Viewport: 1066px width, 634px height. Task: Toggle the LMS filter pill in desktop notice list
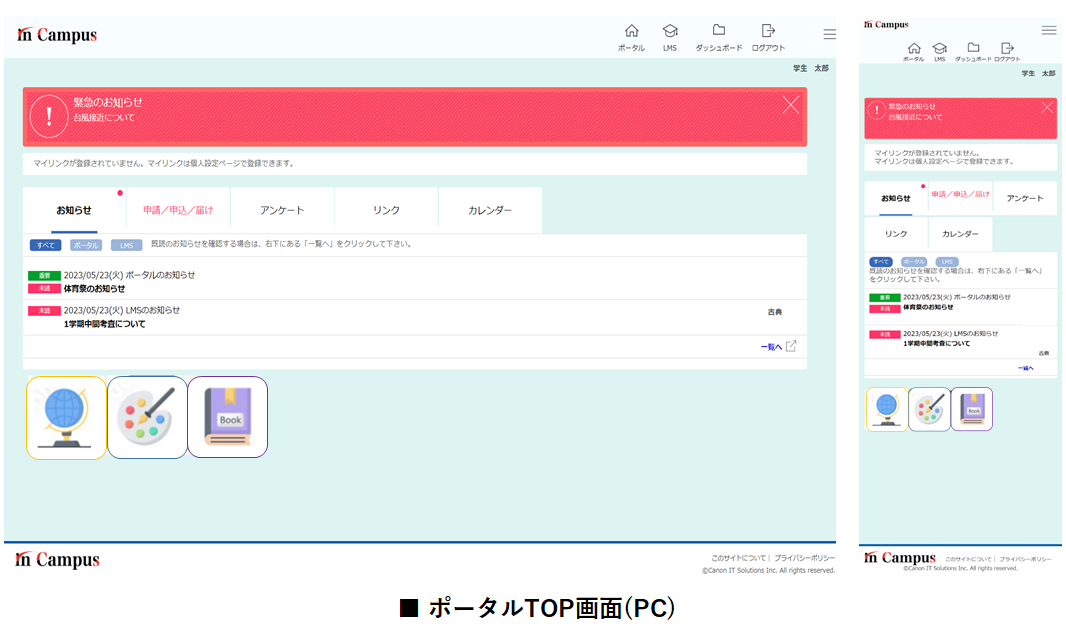[x=126, y=245]
